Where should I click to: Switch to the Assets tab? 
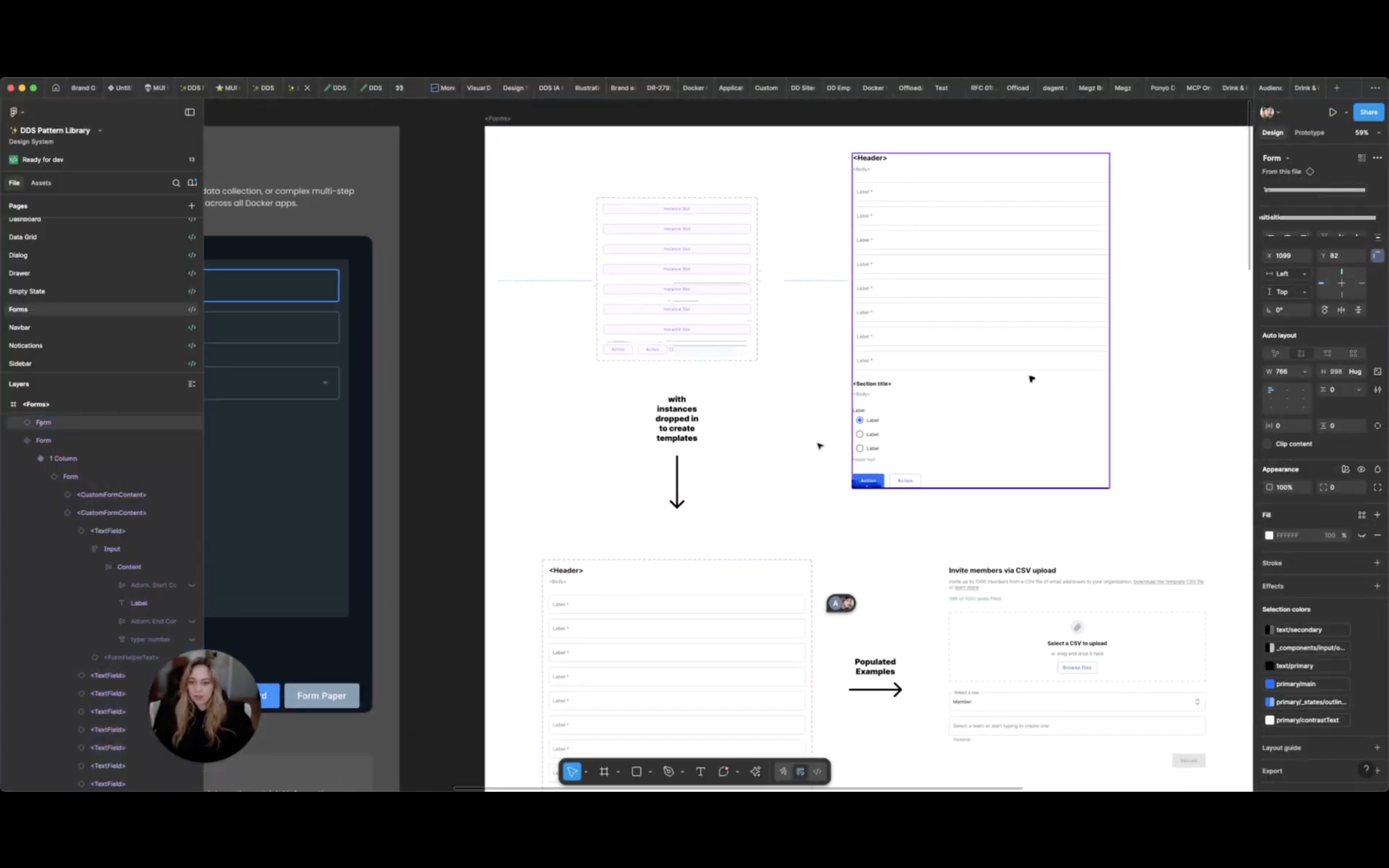[x=41, y=183]
